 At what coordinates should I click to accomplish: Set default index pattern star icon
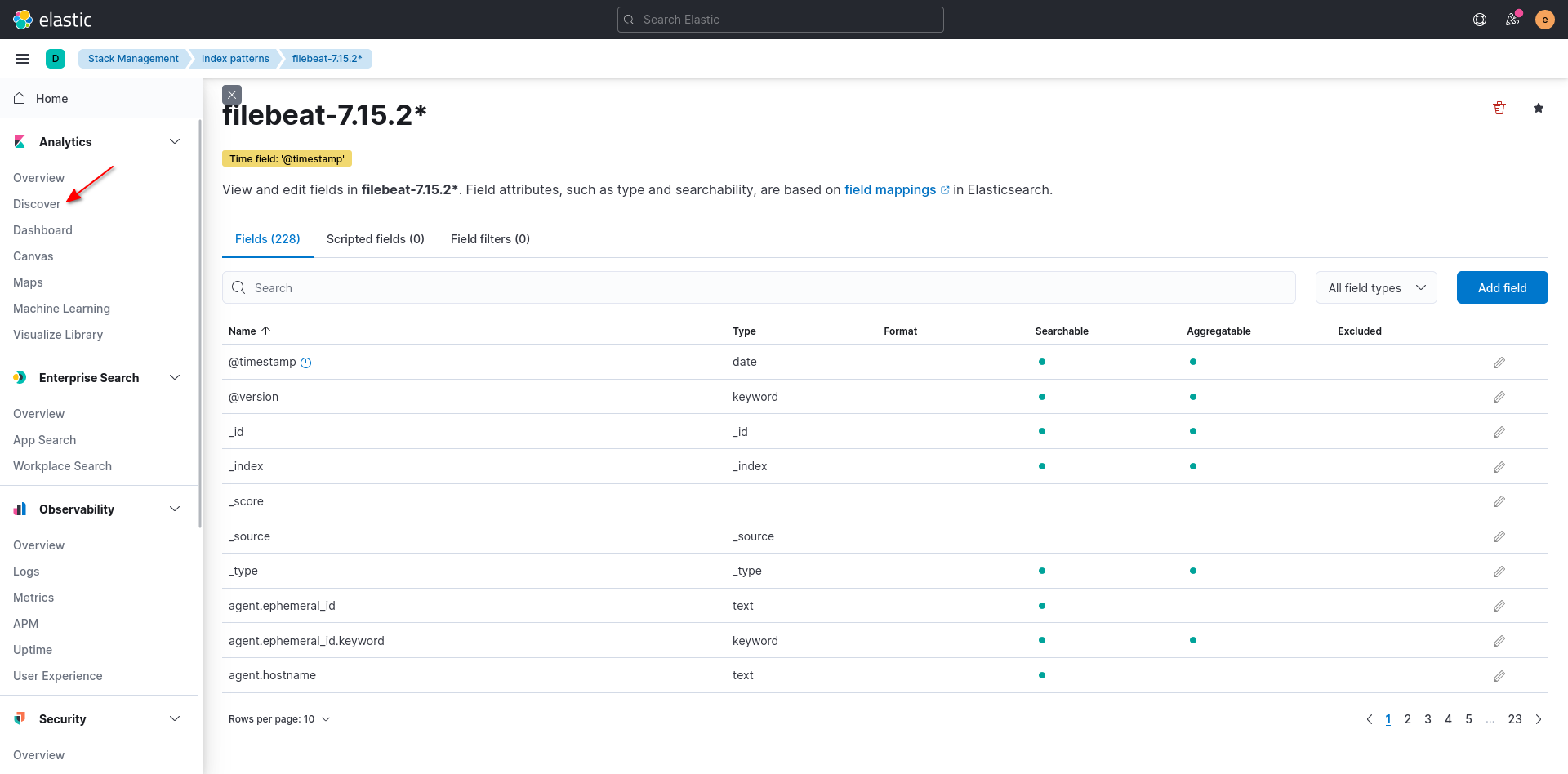[x=1539, y=108]
